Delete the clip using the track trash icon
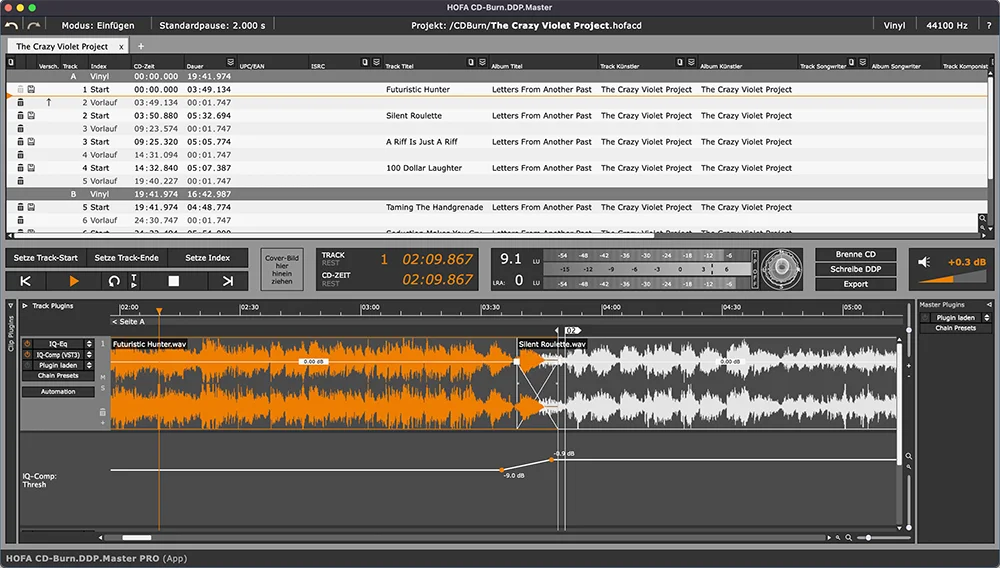The height and width of the screenshot is (568, 1000). (102, 412)
